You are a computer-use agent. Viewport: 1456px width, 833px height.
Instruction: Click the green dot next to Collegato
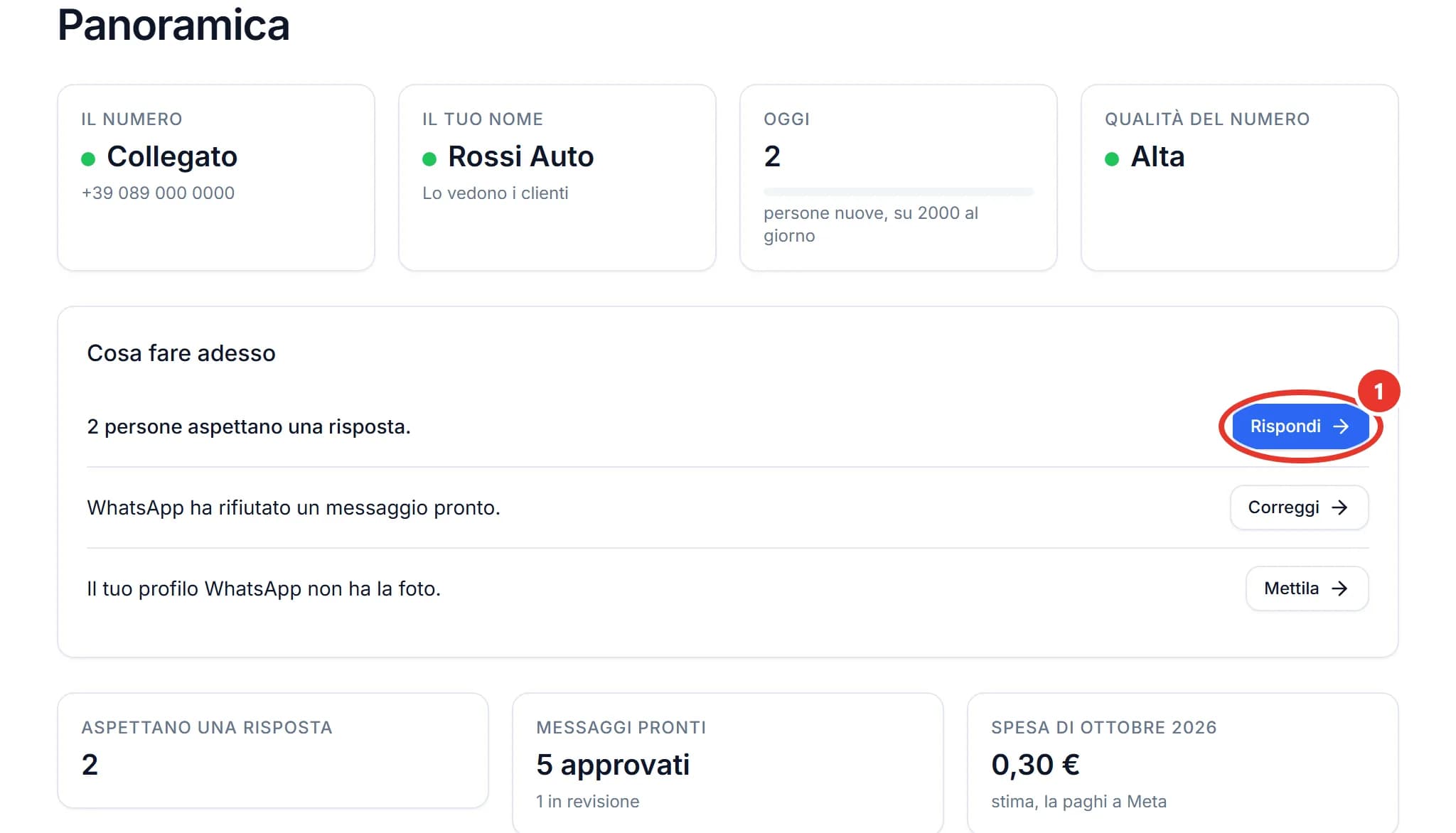point(88,159)
